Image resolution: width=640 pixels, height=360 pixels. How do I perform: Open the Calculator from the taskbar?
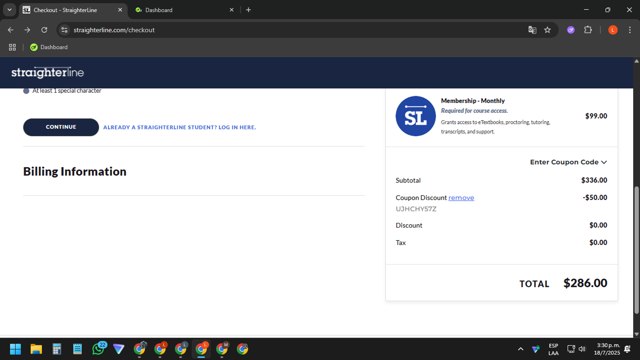[57, 349]
